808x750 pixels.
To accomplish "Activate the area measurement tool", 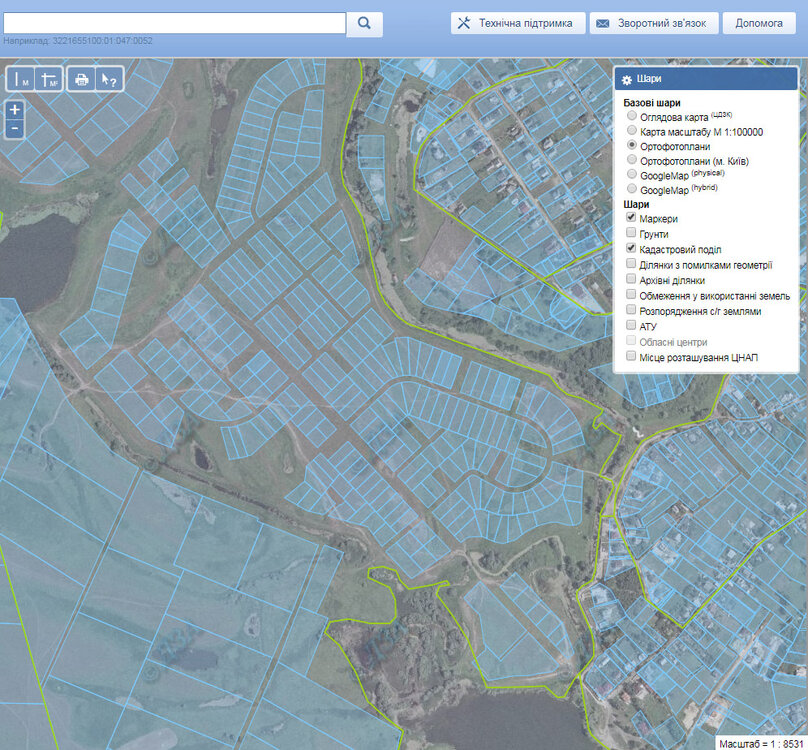I will (x=49, y=80).
